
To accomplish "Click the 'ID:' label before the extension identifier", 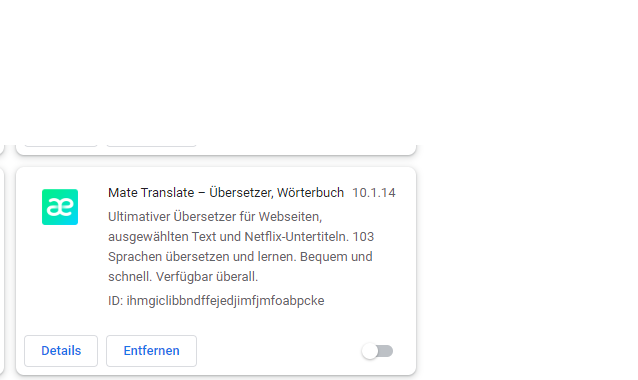I will (x=116, y=301).
